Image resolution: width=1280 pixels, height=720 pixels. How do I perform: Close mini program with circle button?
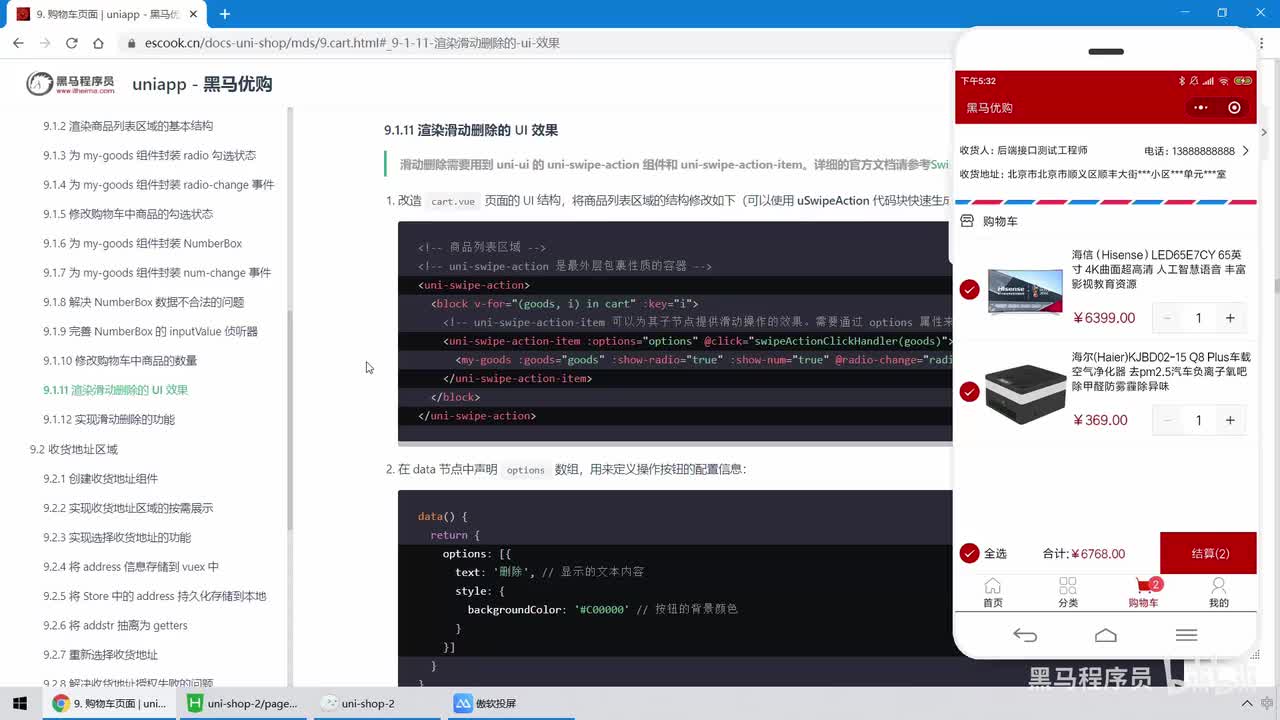click(x=1234, y=108)
